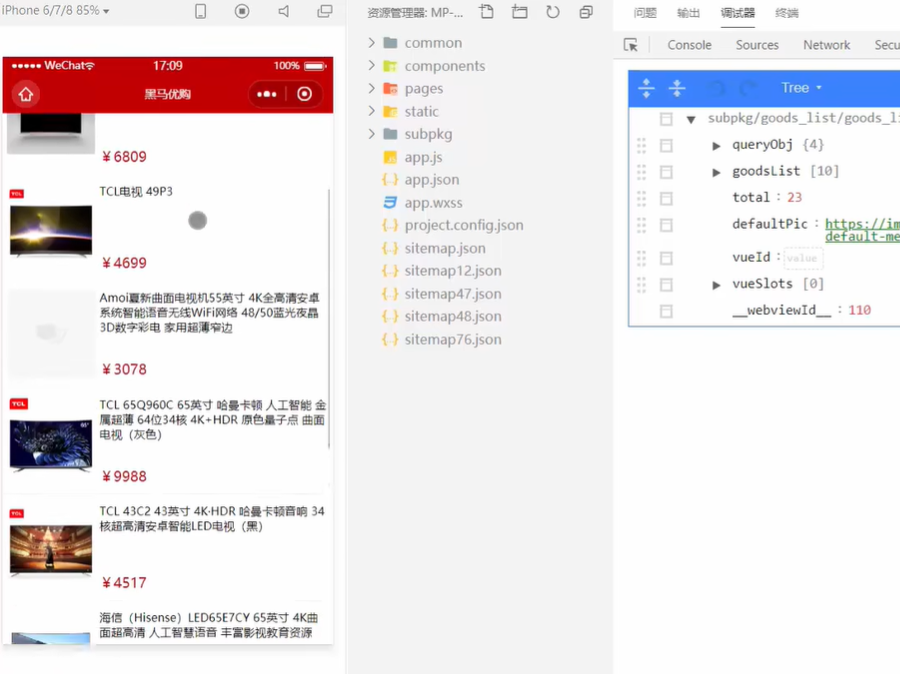
Task: Expand all fields in the AppData JSON editor
Action: (x=646, y=88)
